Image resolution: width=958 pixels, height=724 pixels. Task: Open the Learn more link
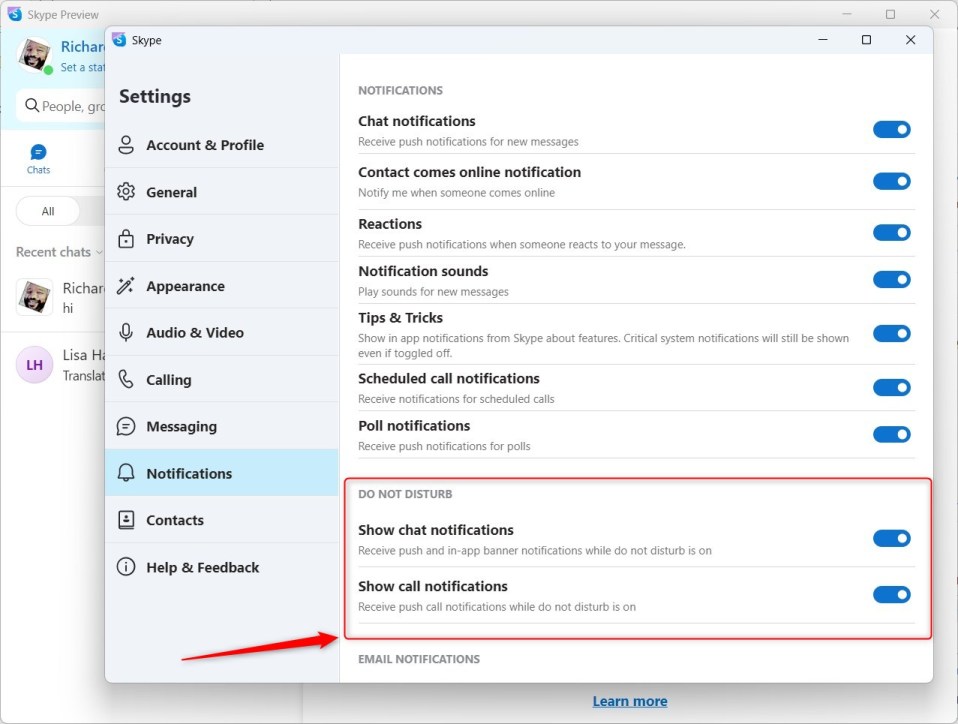630,701
